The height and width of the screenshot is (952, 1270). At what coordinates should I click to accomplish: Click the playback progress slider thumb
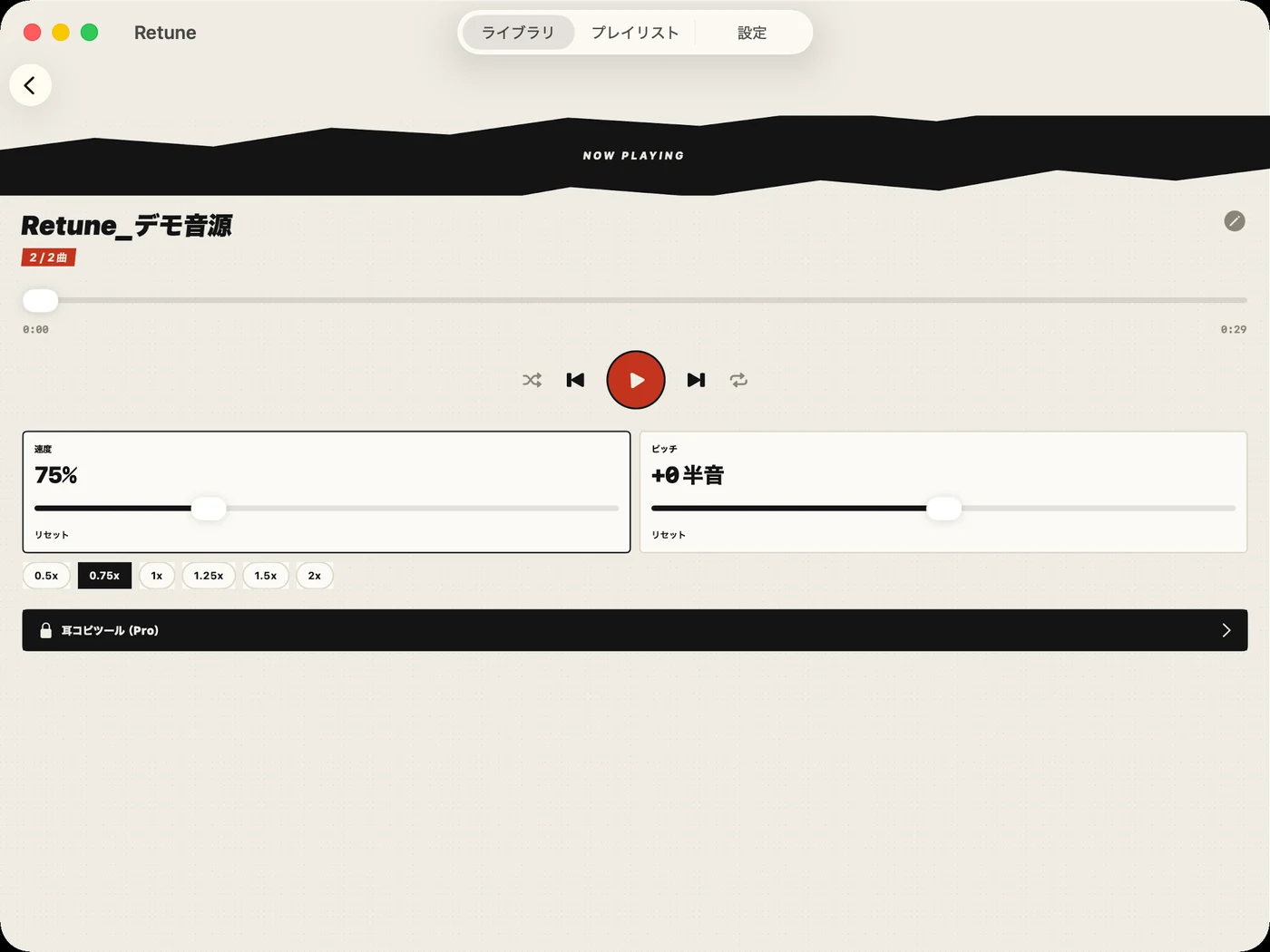(40, 300)
